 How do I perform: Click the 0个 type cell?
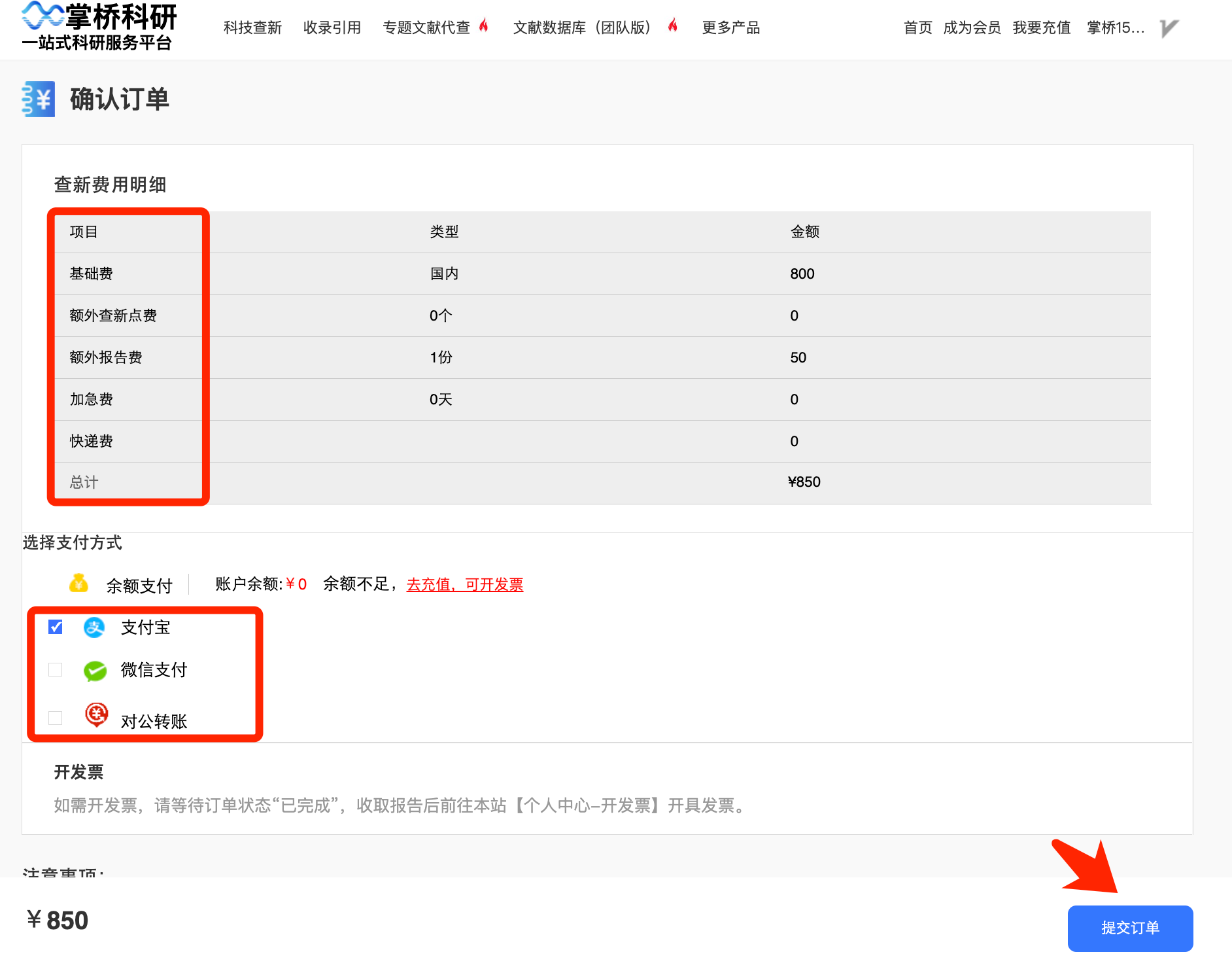coord(441,315)
